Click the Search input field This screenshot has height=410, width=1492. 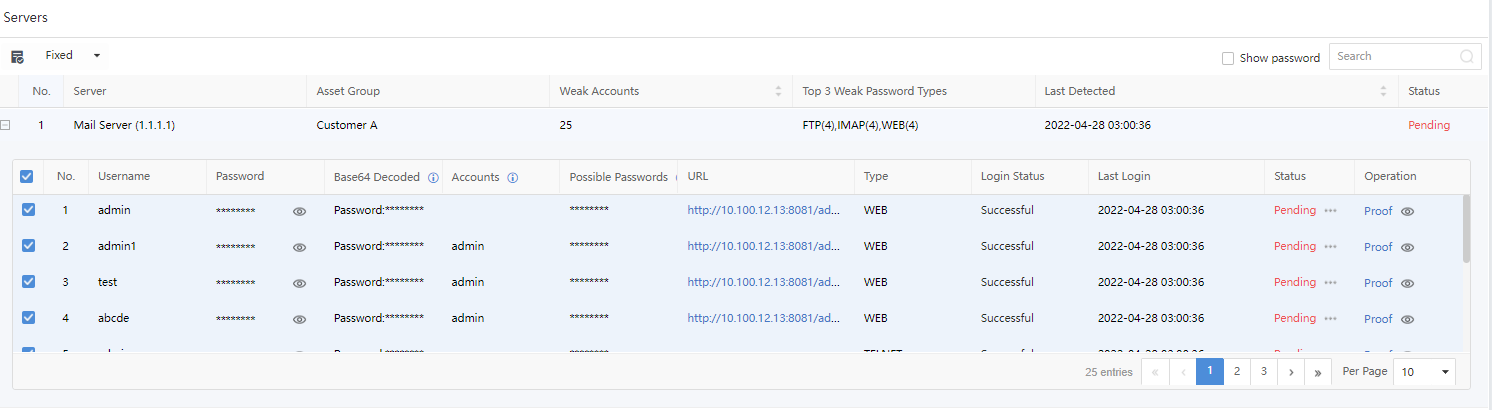tap(1395, 57)
